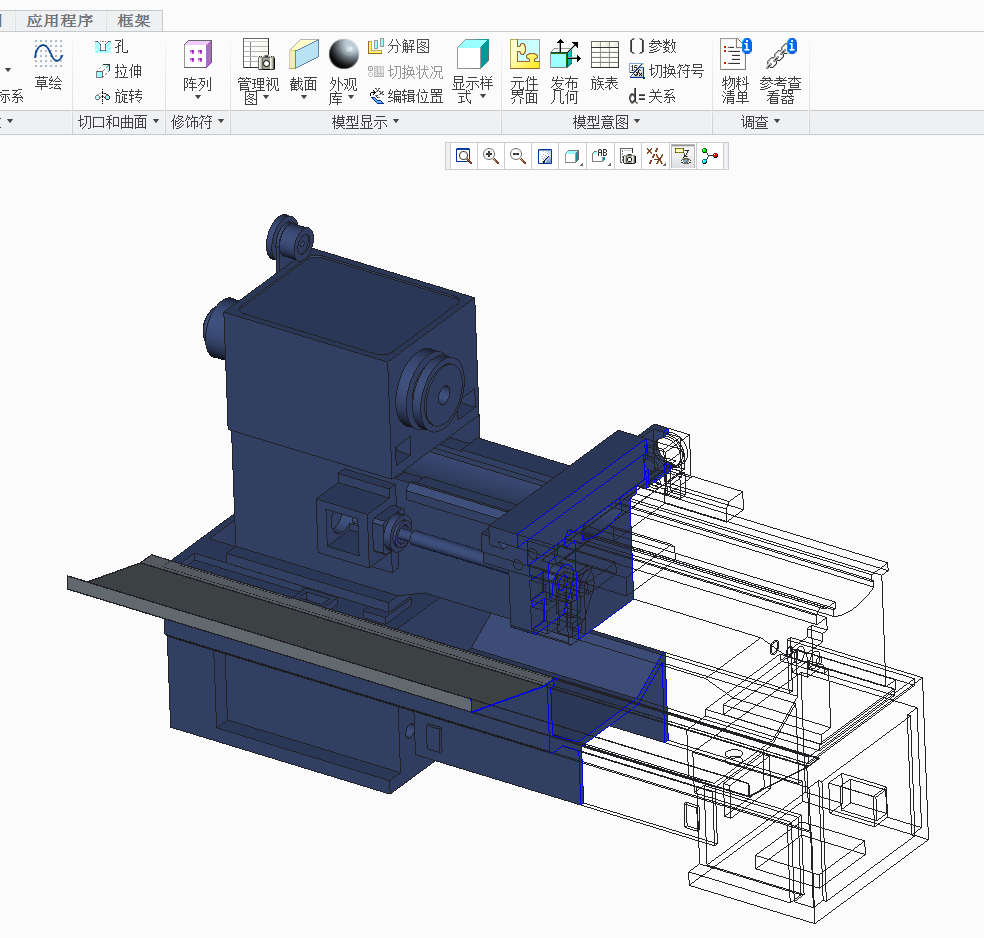Switch to the 框架 ribbon tab
The width and height of the screenshot is (984, 938).
pyautogui.click(x=134, y=21)
